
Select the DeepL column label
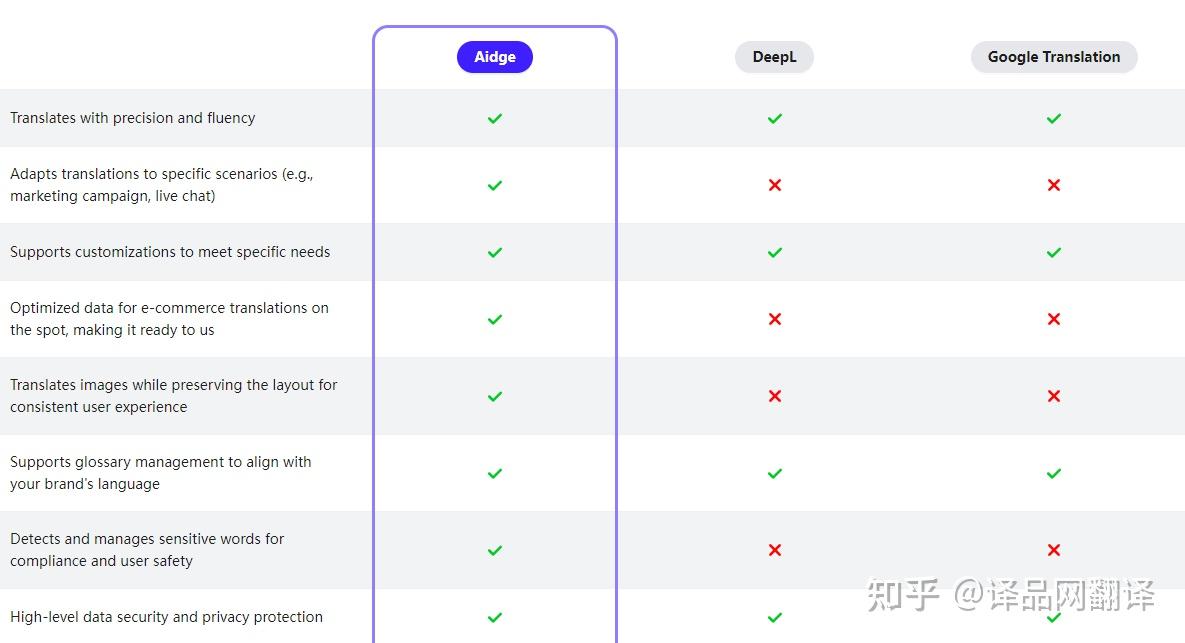(774, 57)
